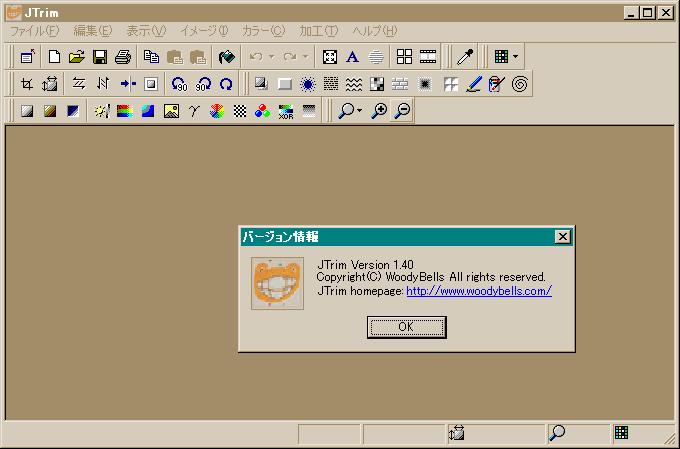Apply the sepia tone icon

[50, 111]
